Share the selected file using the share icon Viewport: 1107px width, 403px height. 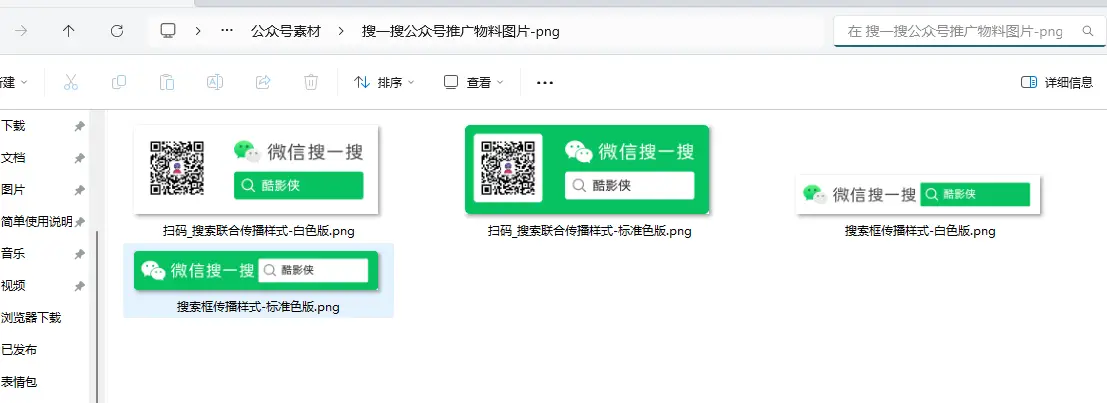(x=263, y=83)
